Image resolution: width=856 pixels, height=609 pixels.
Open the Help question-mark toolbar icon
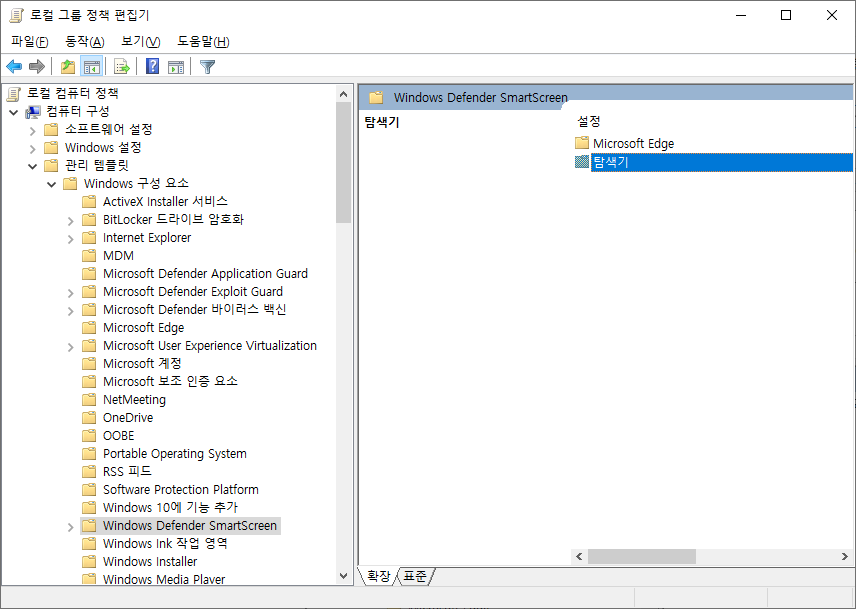tap(153, 67)
